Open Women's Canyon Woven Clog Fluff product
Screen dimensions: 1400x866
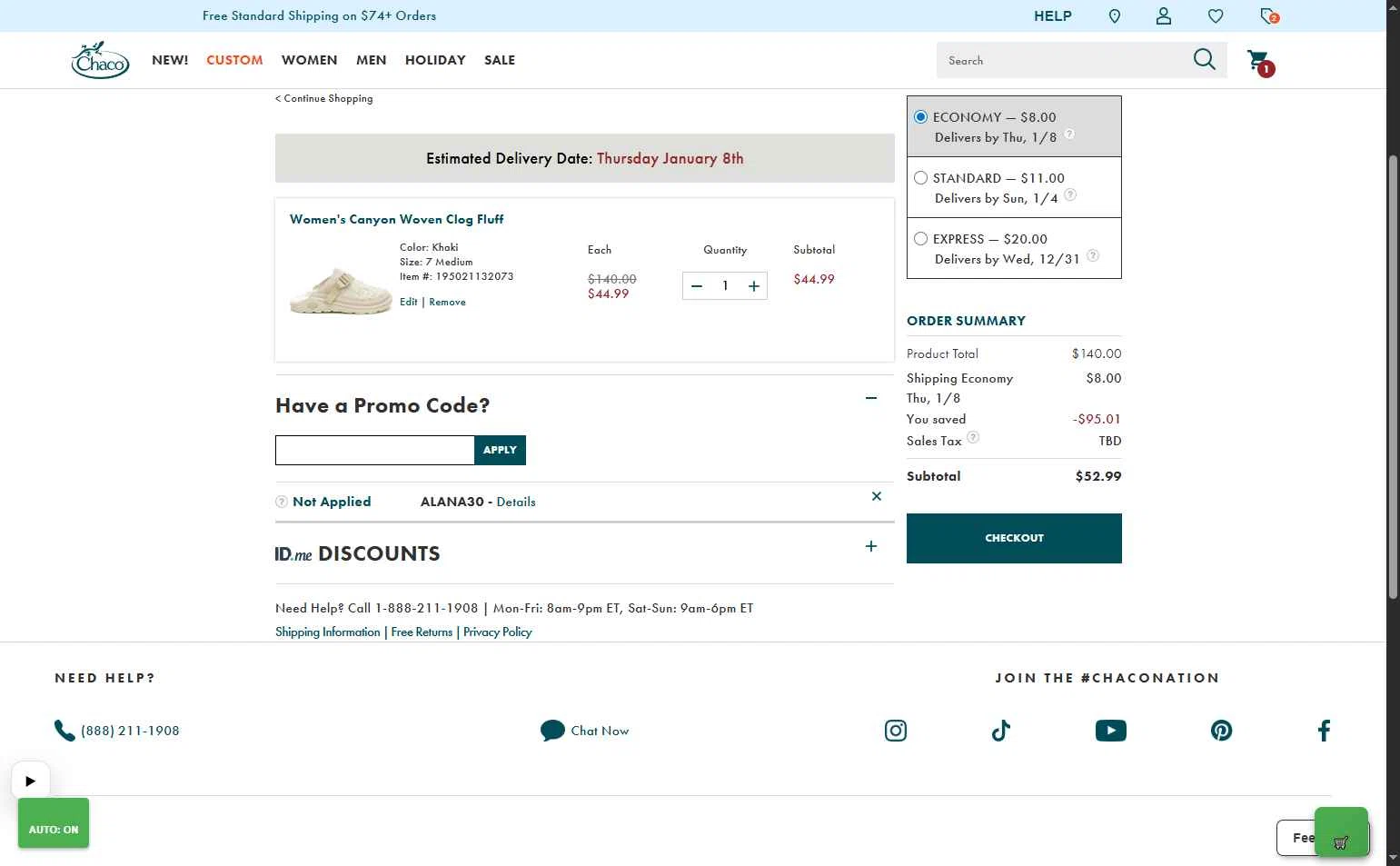pyautogui.click(x=396, y=219)
